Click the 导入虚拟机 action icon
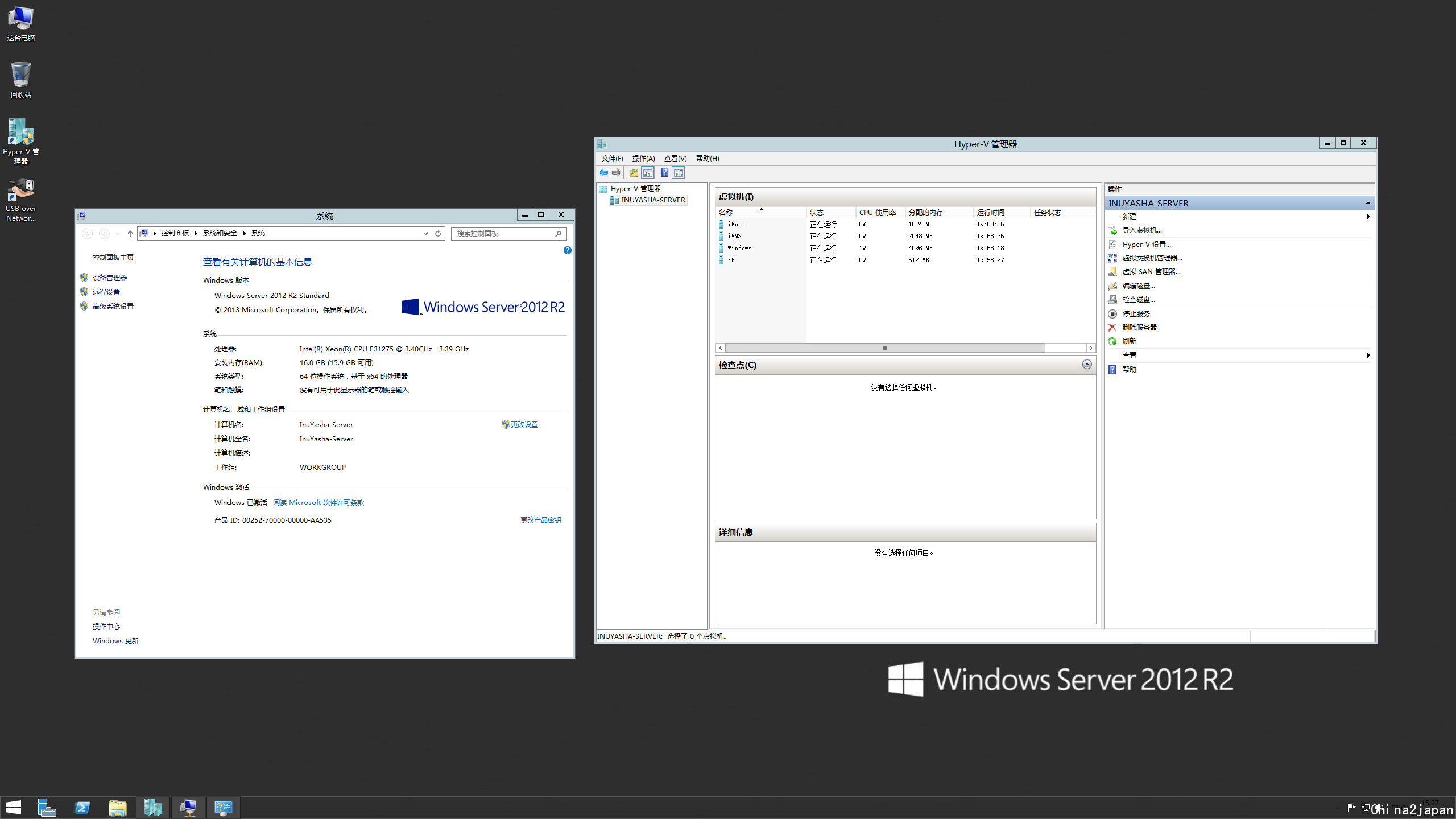The width and height of the screenshot is (1456, 819). click(1112, 230)
